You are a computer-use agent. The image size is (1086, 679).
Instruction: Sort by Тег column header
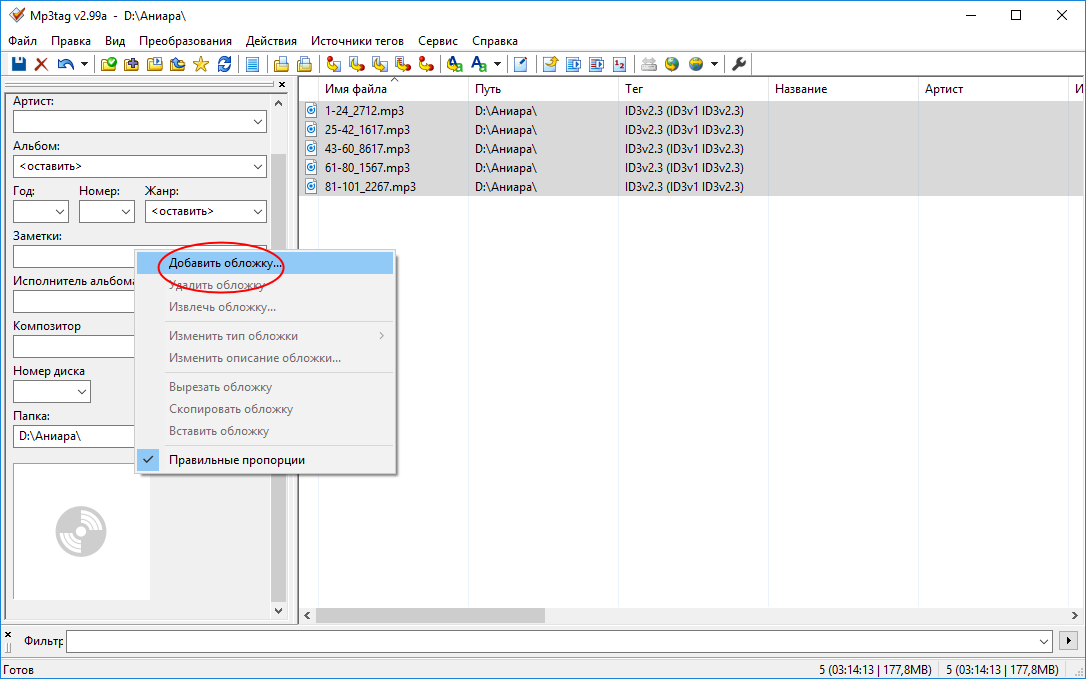(693, 89)
